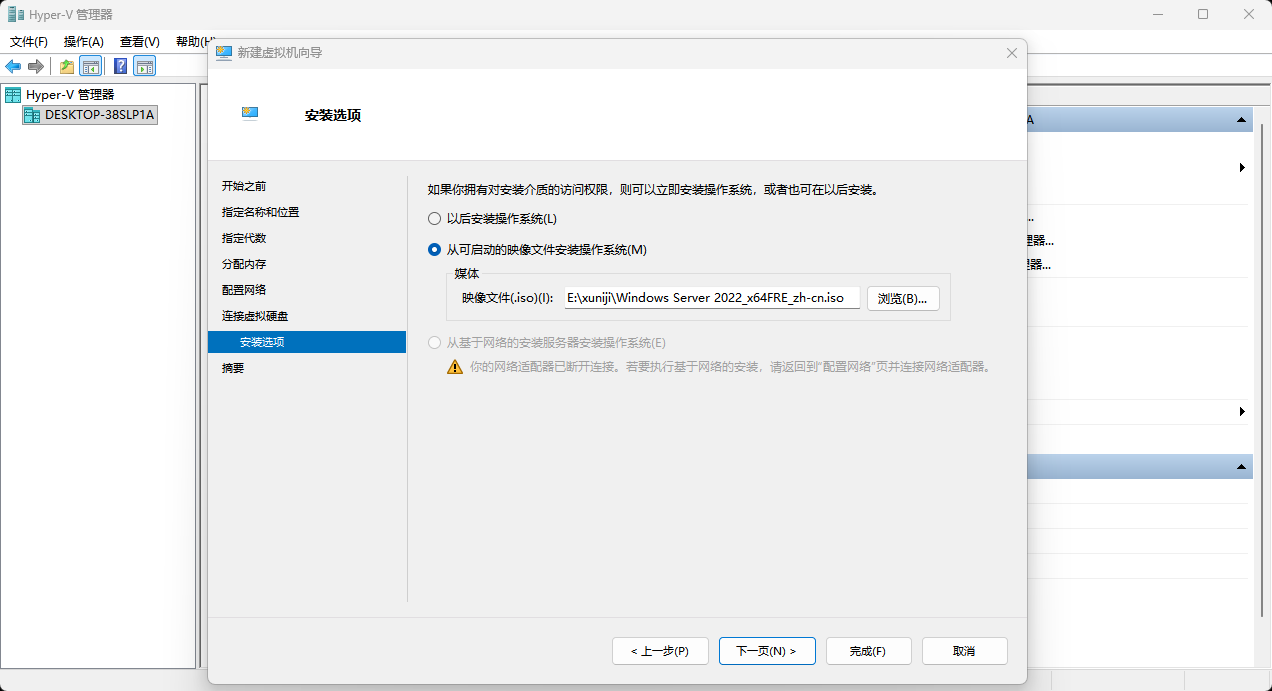Viewport: 1272px width, 691px height.
Task: Click the Hyper-V 管理器 tree root icon
Action: [13, 94]
